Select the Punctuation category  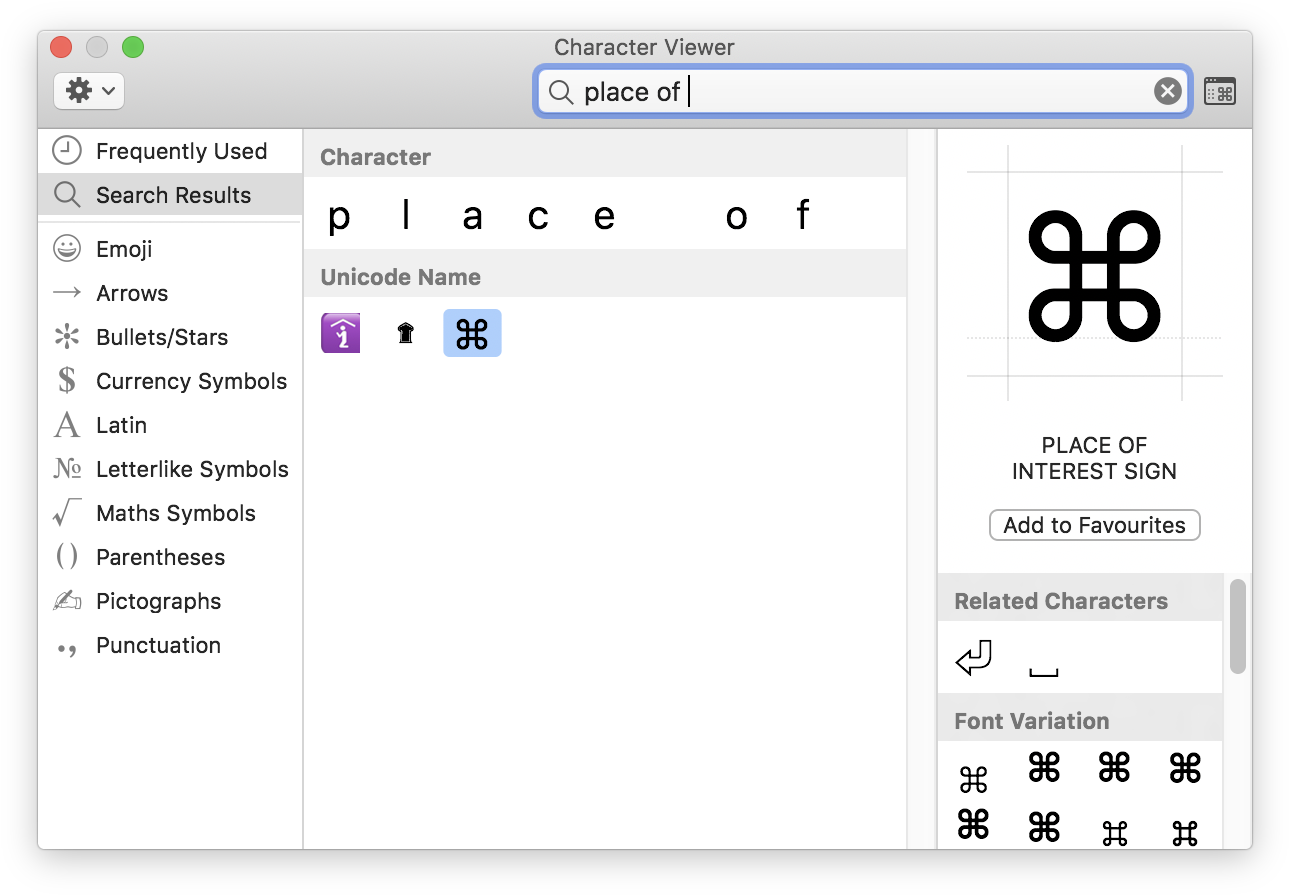pos(157,644)
